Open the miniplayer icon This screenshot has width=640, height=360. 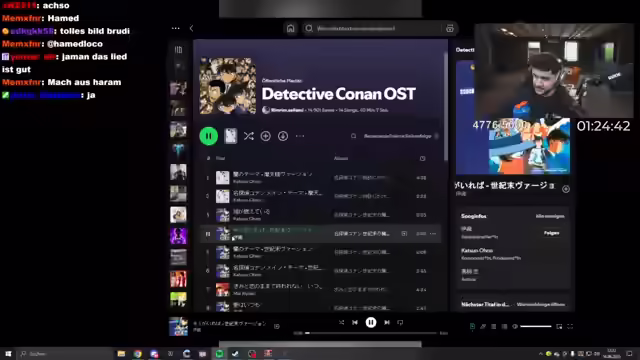coord(559,326)
